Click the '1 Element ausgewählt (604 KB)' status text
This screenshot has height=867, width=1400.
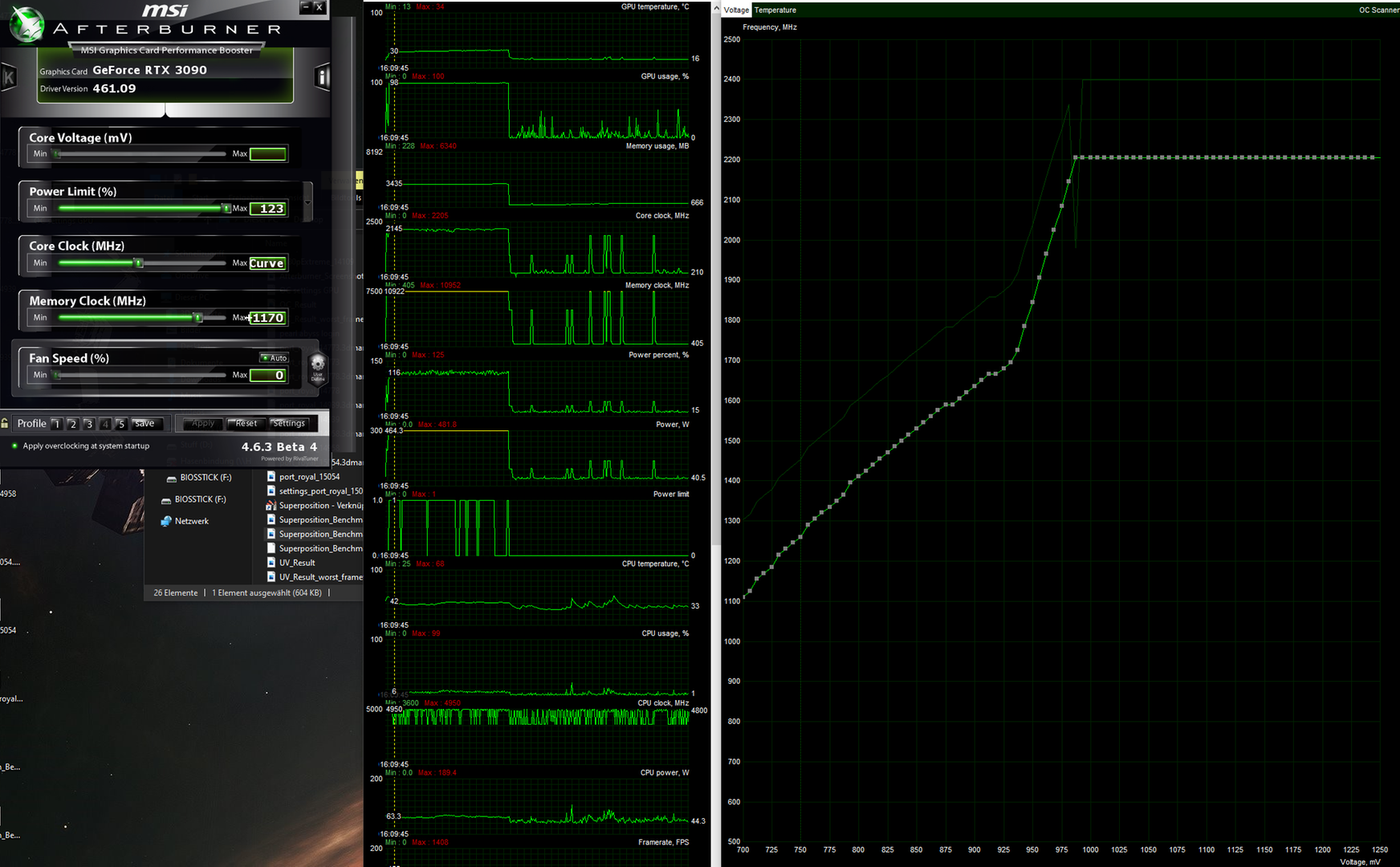(x=267, y=593)
